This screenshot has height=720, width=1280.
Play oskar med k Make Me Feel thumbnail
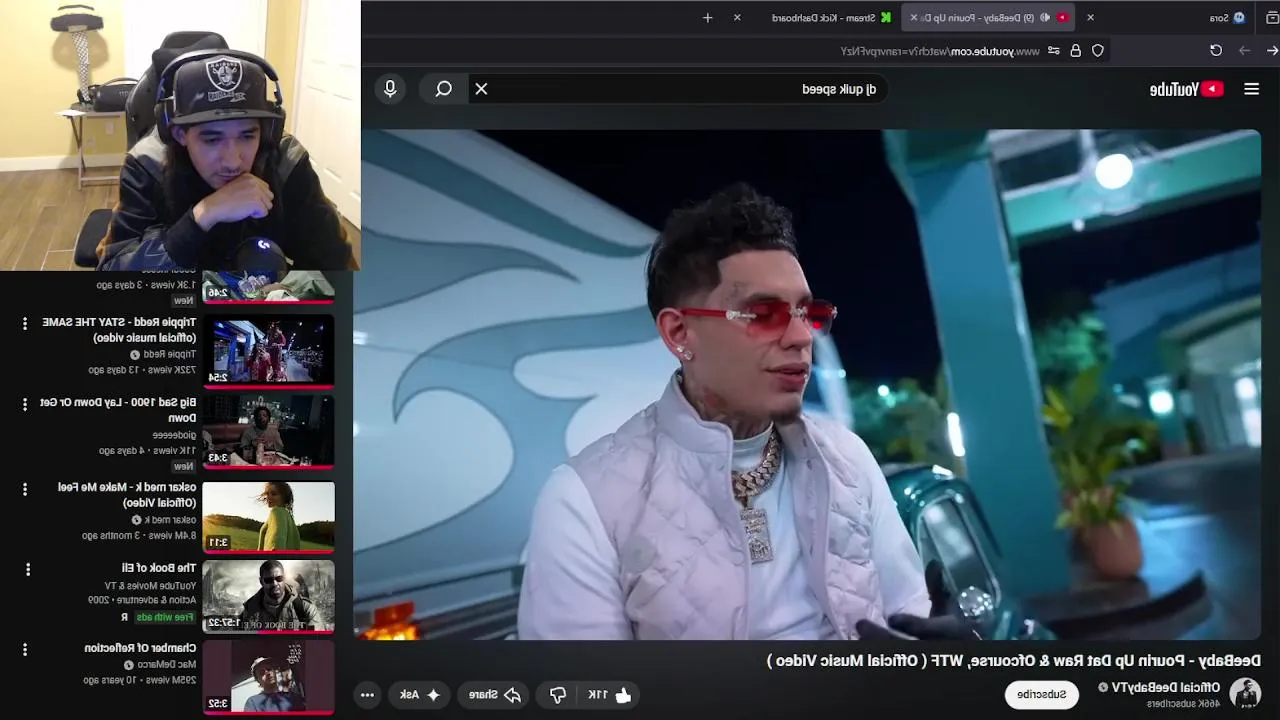tap(268, 516)
